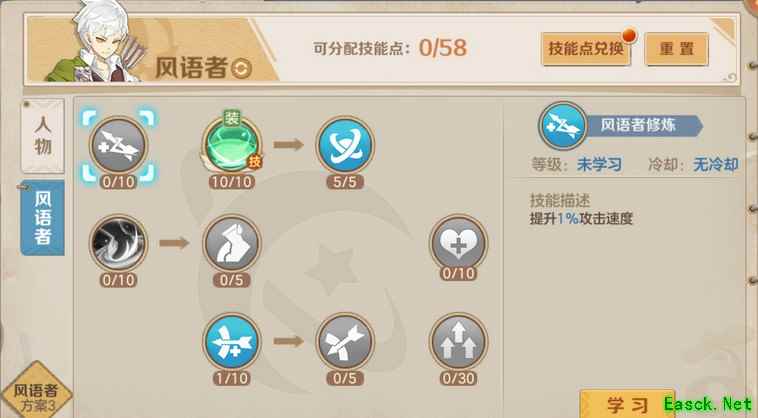Open the 人物 tab
Screen dimensions: 758x418
[43, 136]
